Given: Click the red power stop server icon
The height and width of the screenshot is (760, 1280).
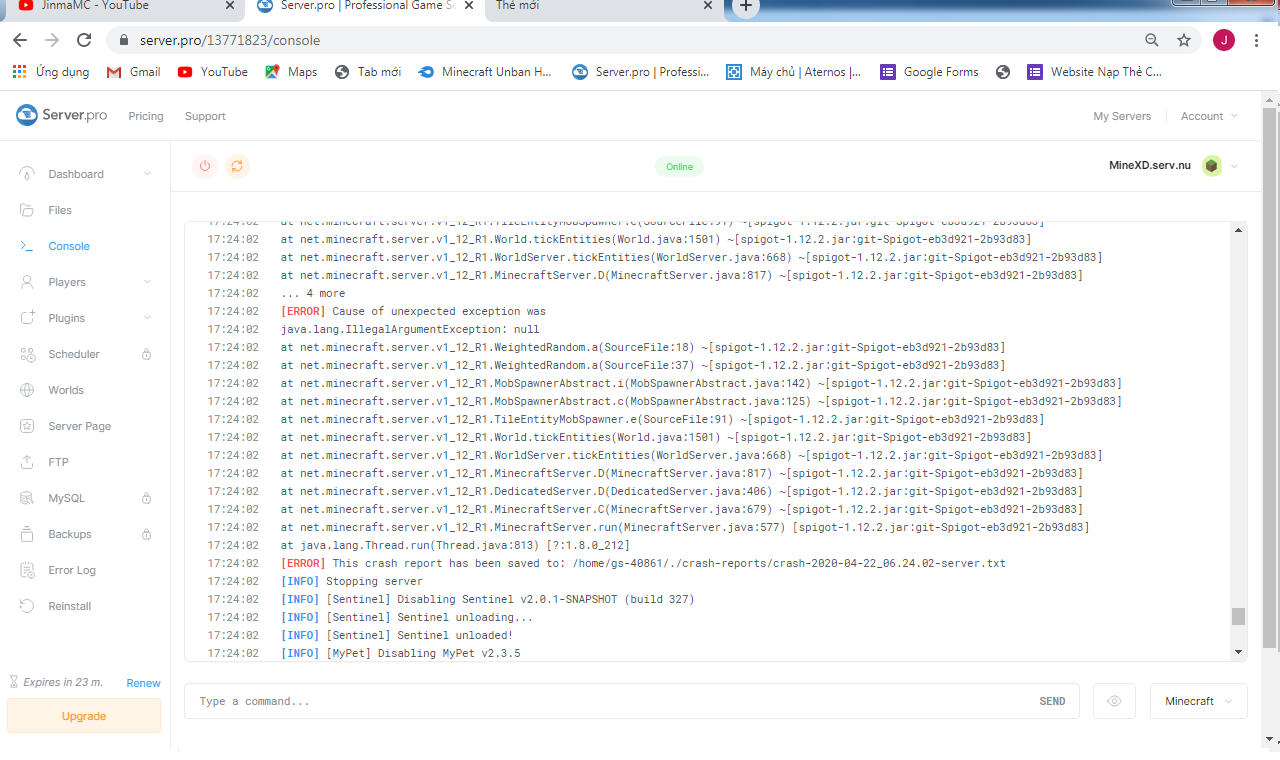Looking at the screenshot, I should [205, 166].
